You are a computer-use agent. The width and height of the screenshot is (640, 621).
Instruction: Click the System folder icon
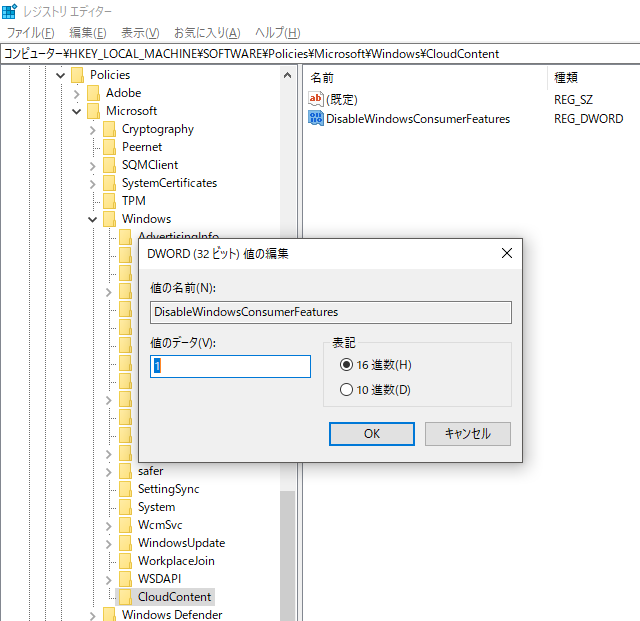coord(125,507)
